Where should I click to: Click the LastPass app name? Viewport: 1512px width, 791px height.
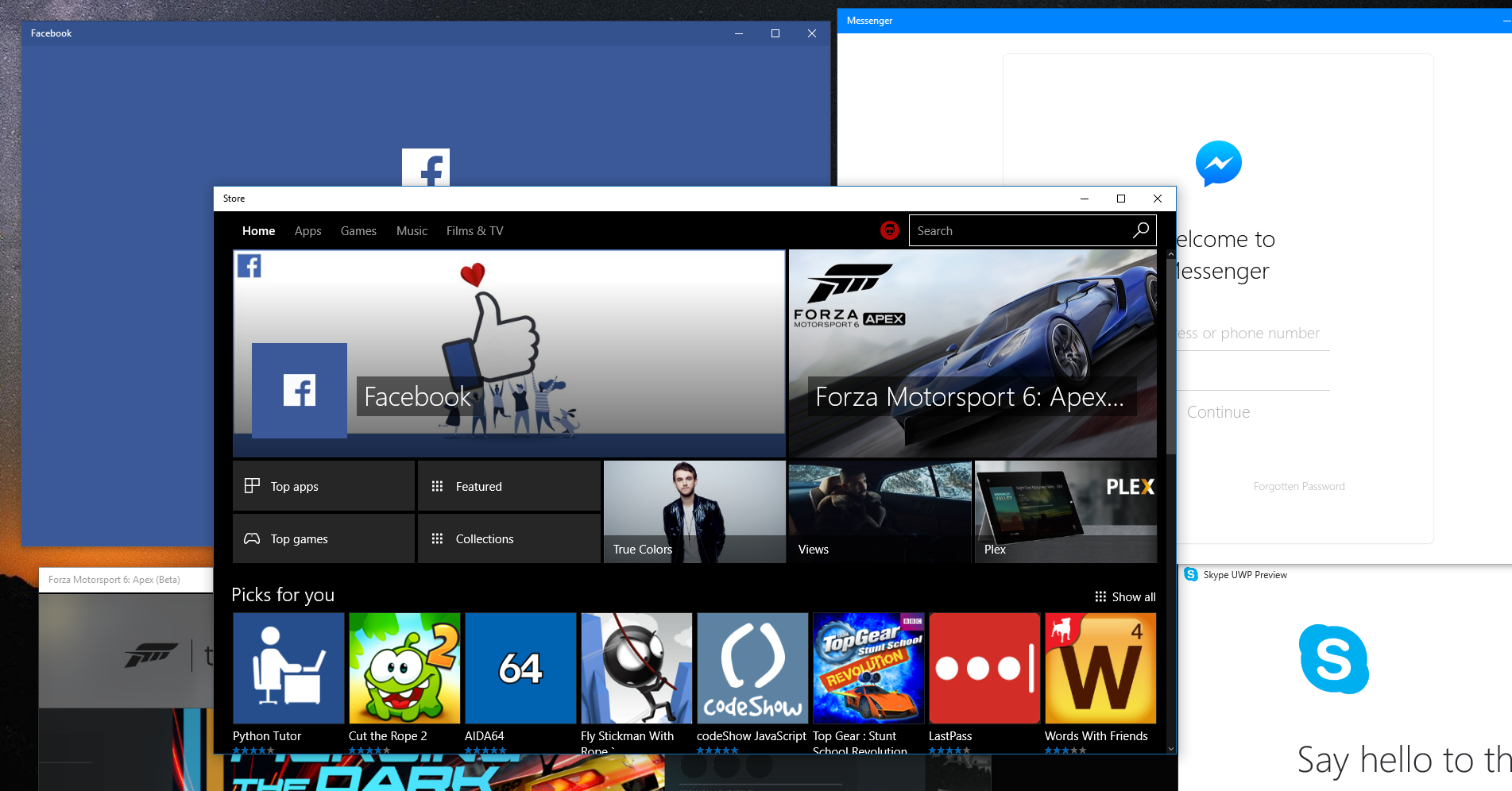click(950, 736)
